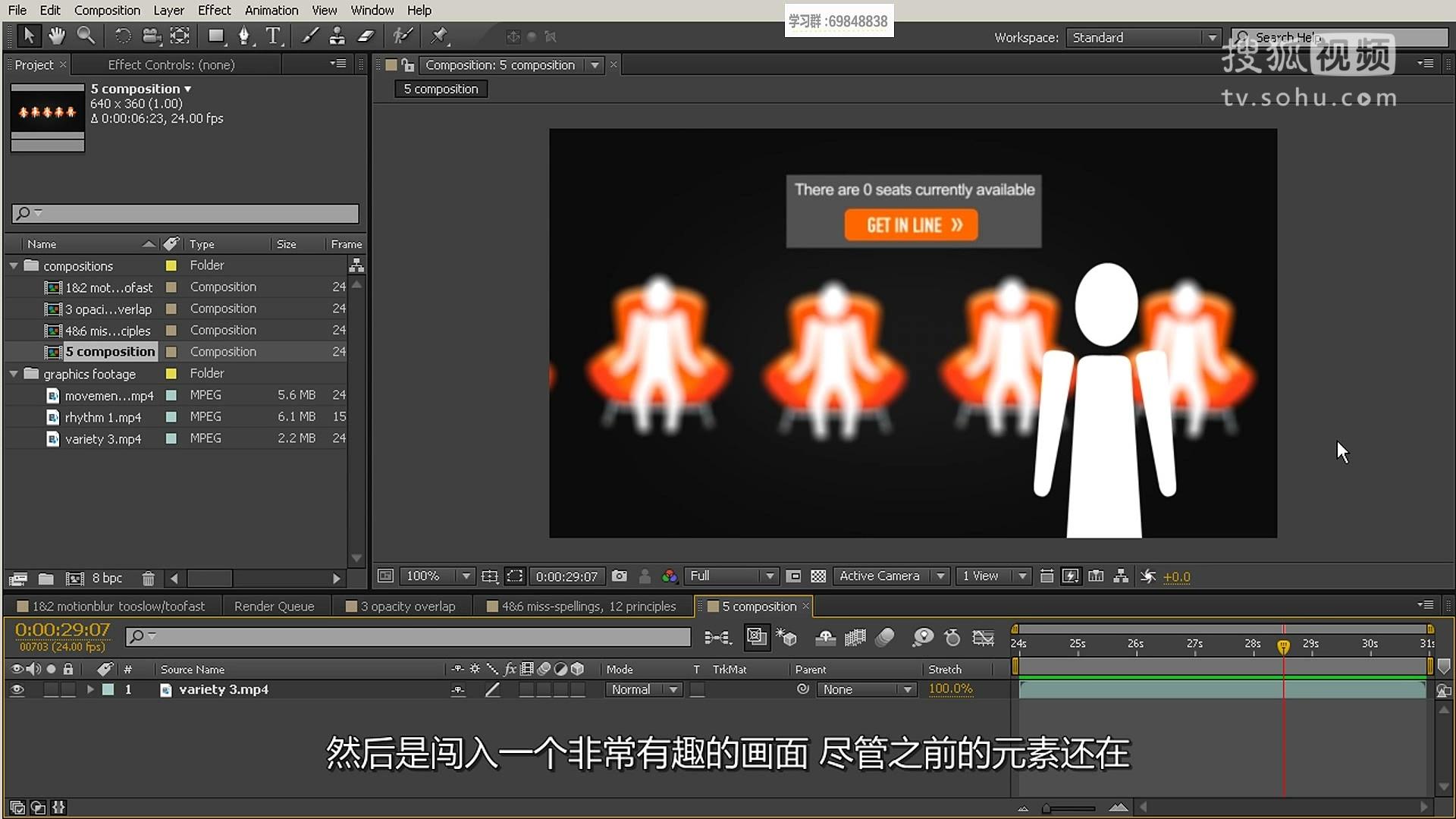Open the blending Mode dropdown showing Normal
This screenshot has width=1456, height=819.
(643, 689)
